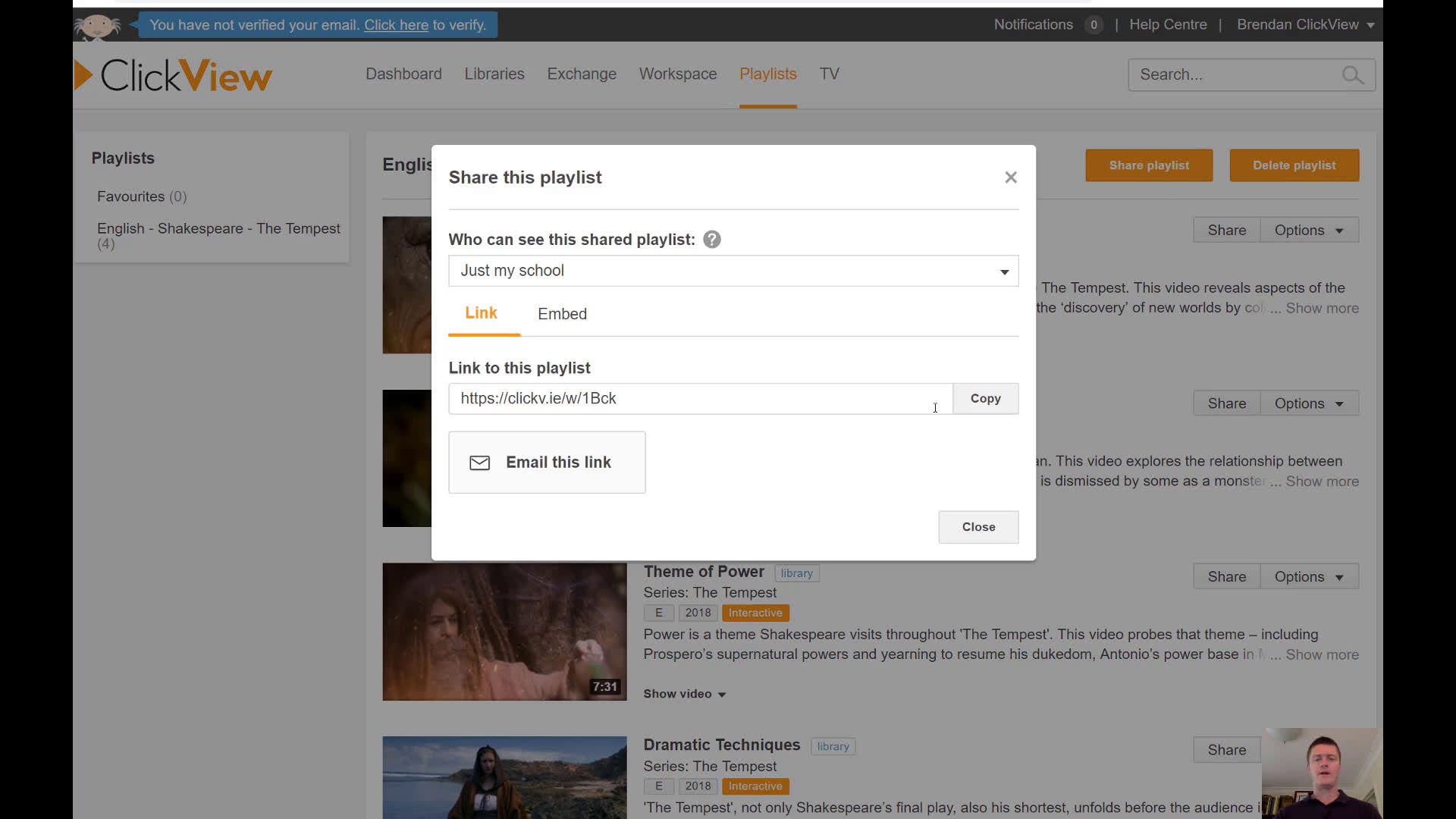This screenshot has height=819, width=1456.
Task: Close the share dialog with X icon
Action: tap(1010, 177)
